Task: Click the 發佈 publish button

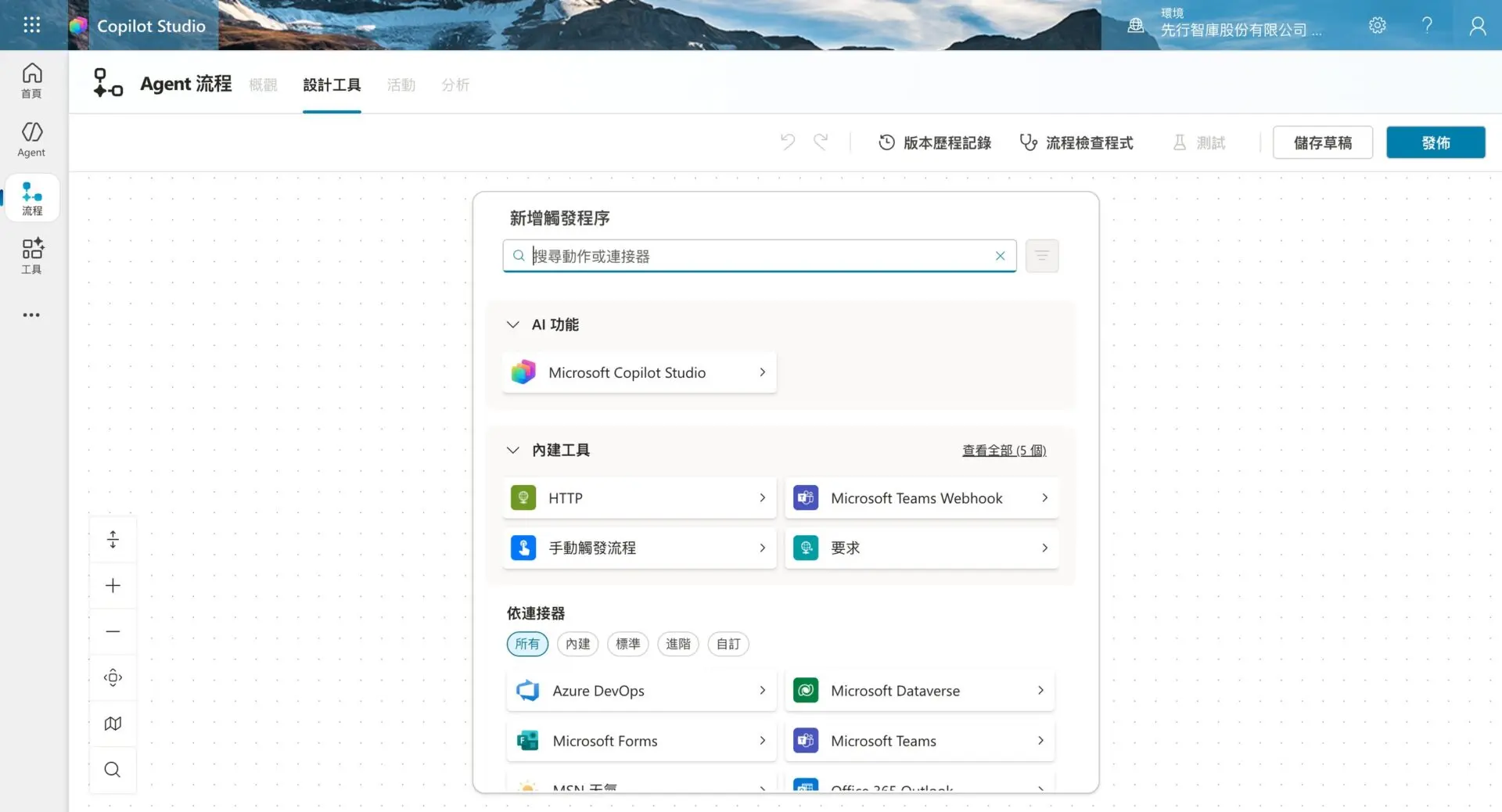Action: [1436, 142]
